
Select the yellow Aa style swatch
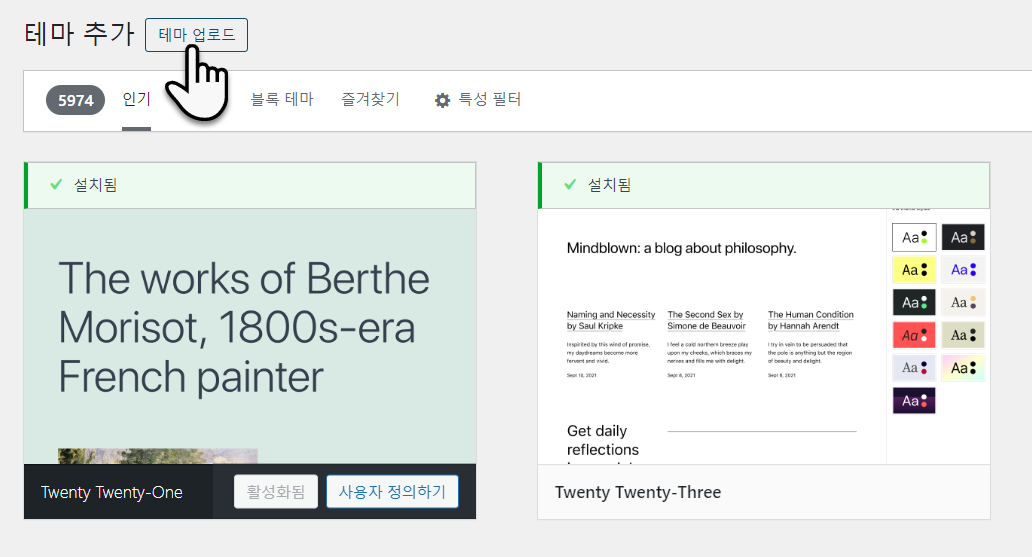tap(914, 270)
